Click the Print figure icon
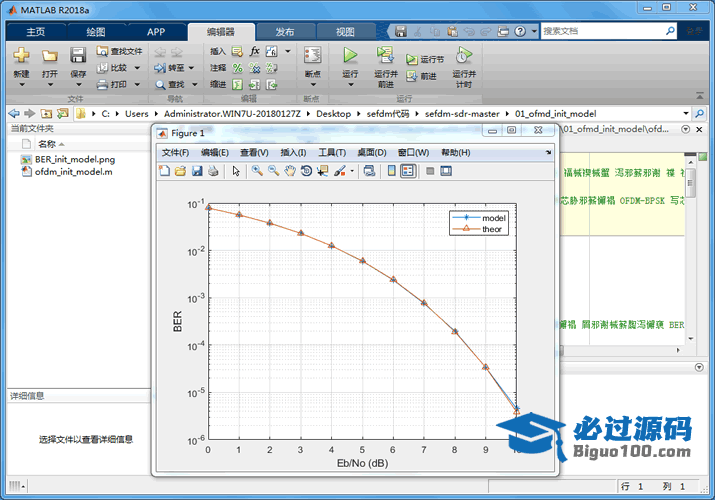 [213, 171]
